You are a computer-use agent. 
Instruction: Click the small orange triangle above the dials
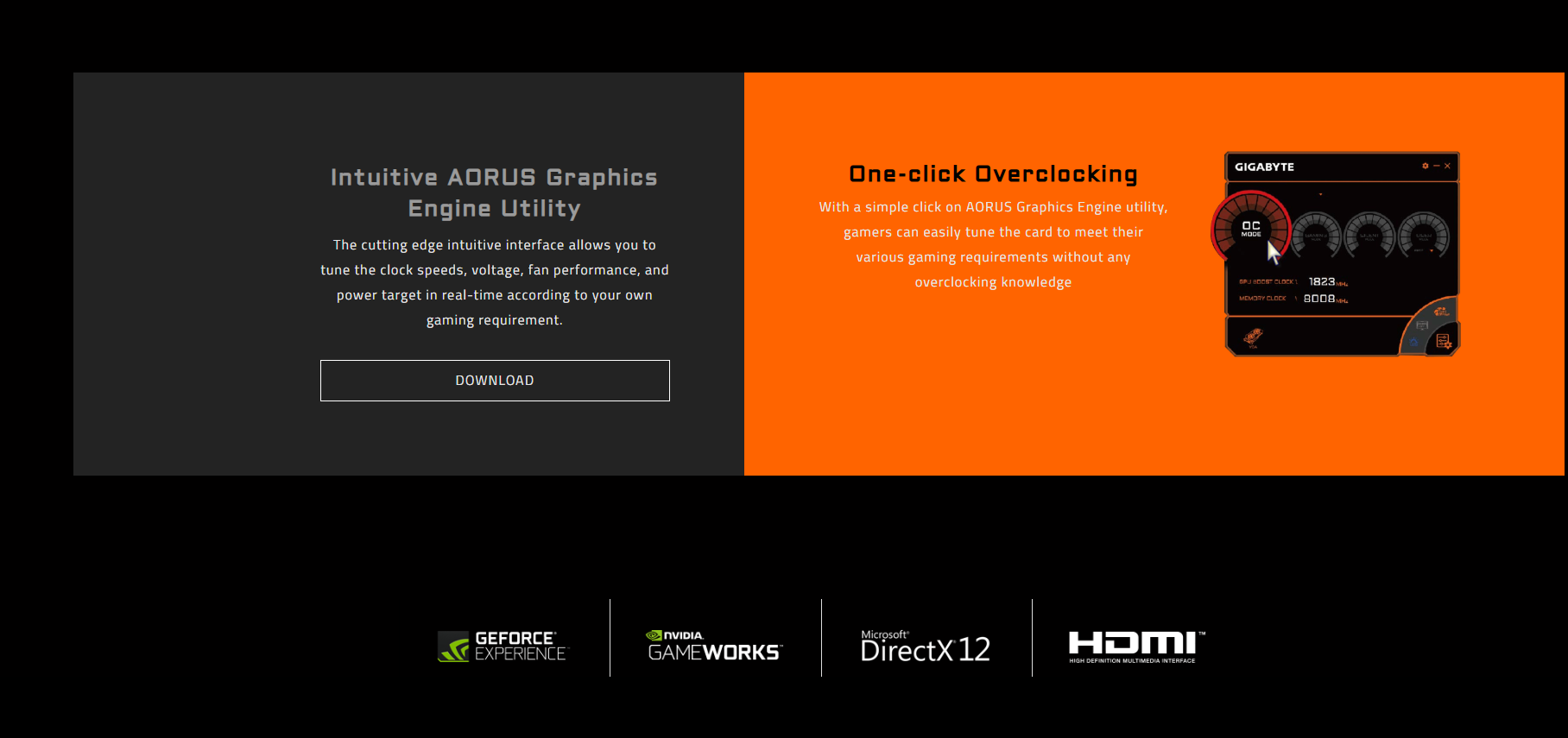pos(1320,194)
